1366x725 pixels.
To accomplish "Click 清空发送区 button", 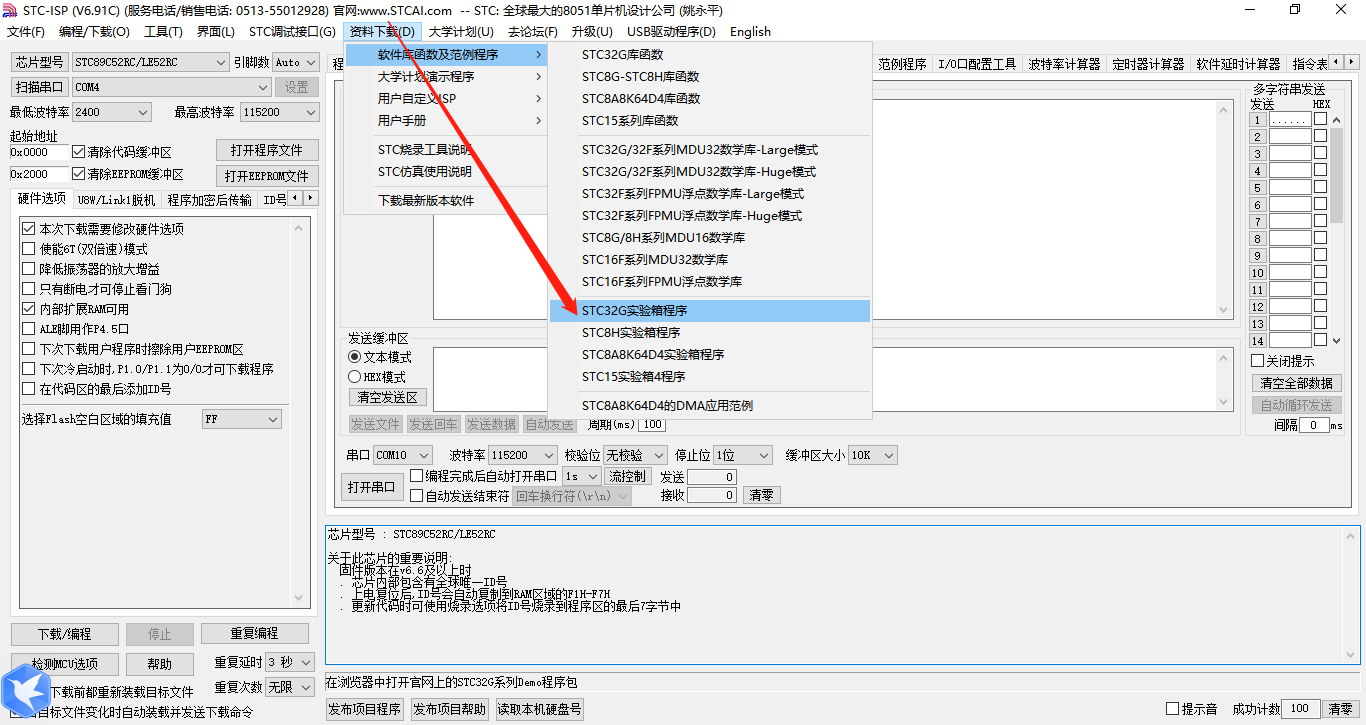I will tap(388, 397).
